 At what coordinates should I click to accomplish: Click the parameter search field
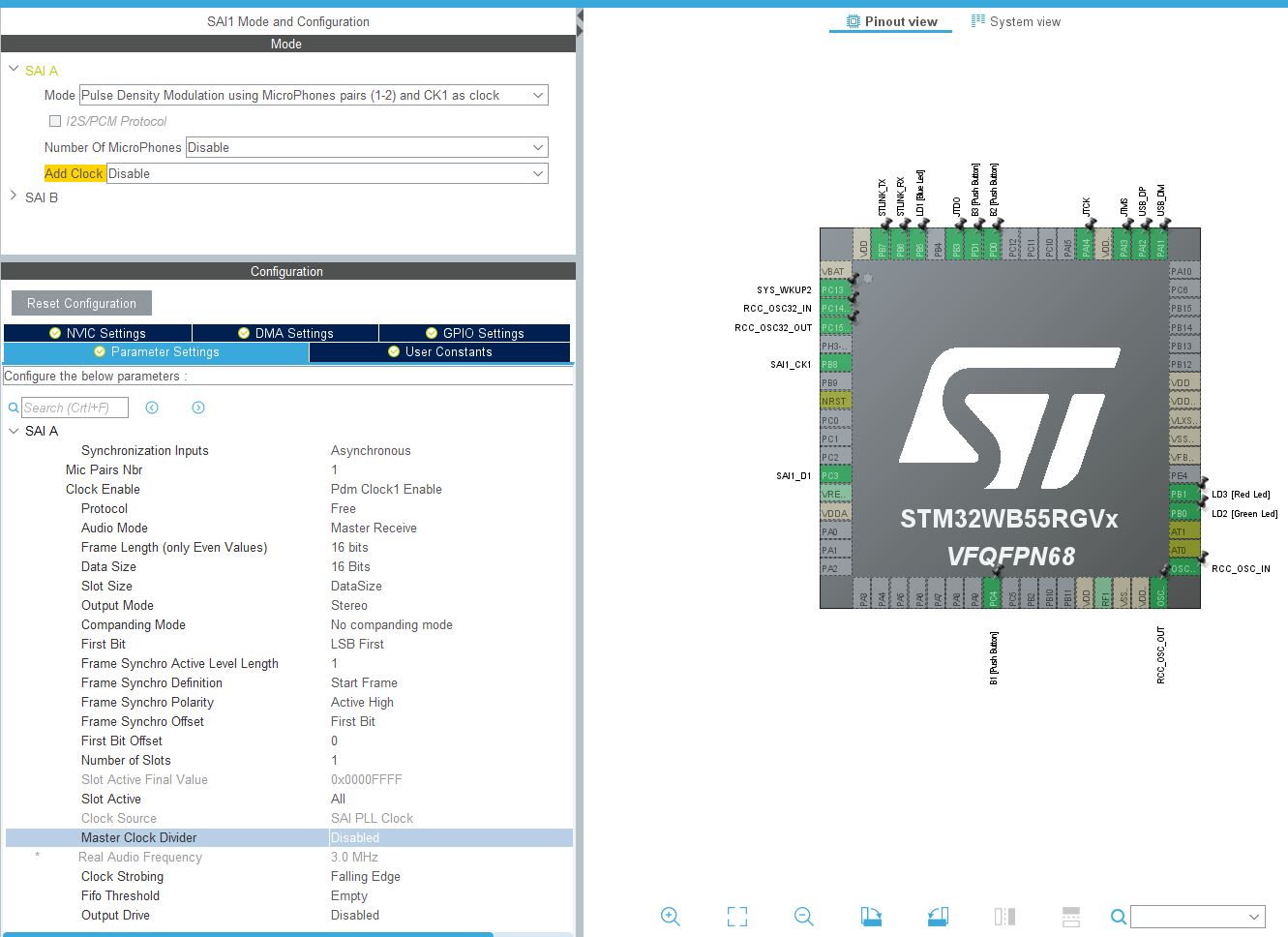[x=75, y=408]
